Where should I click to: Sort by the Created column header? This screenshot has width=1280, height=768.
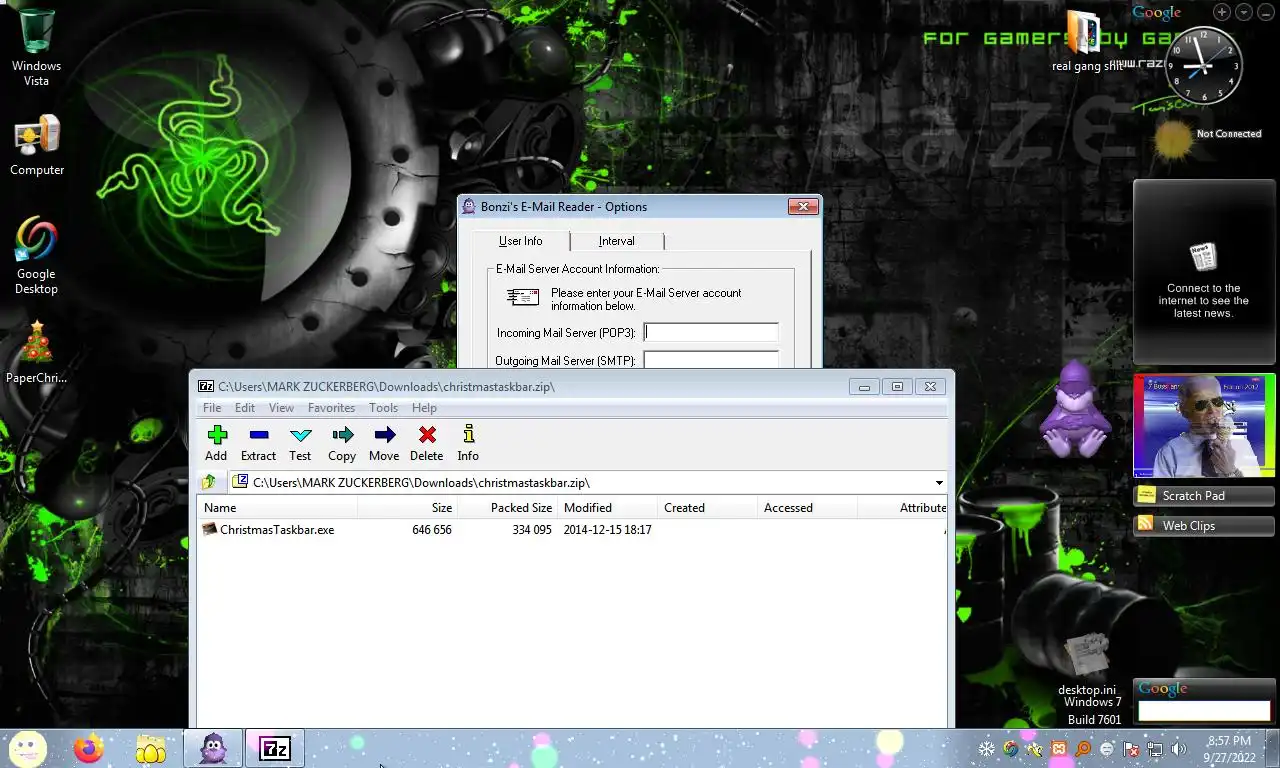point(707,508)
